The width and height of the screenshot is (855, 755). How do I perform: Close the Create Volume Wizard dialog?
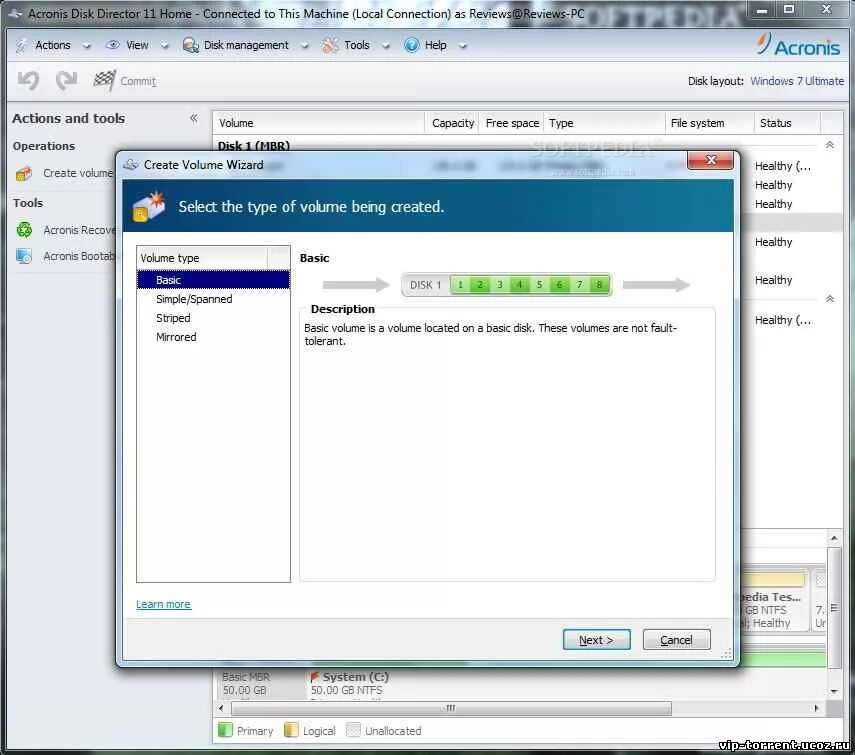(x=710, y=160)
